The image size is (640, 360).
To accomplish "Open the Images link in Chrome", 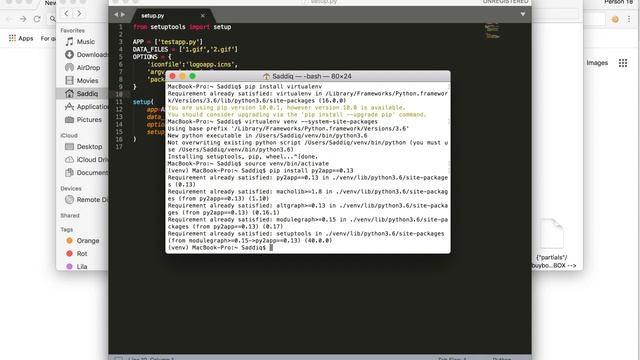I will pos(597,63).
